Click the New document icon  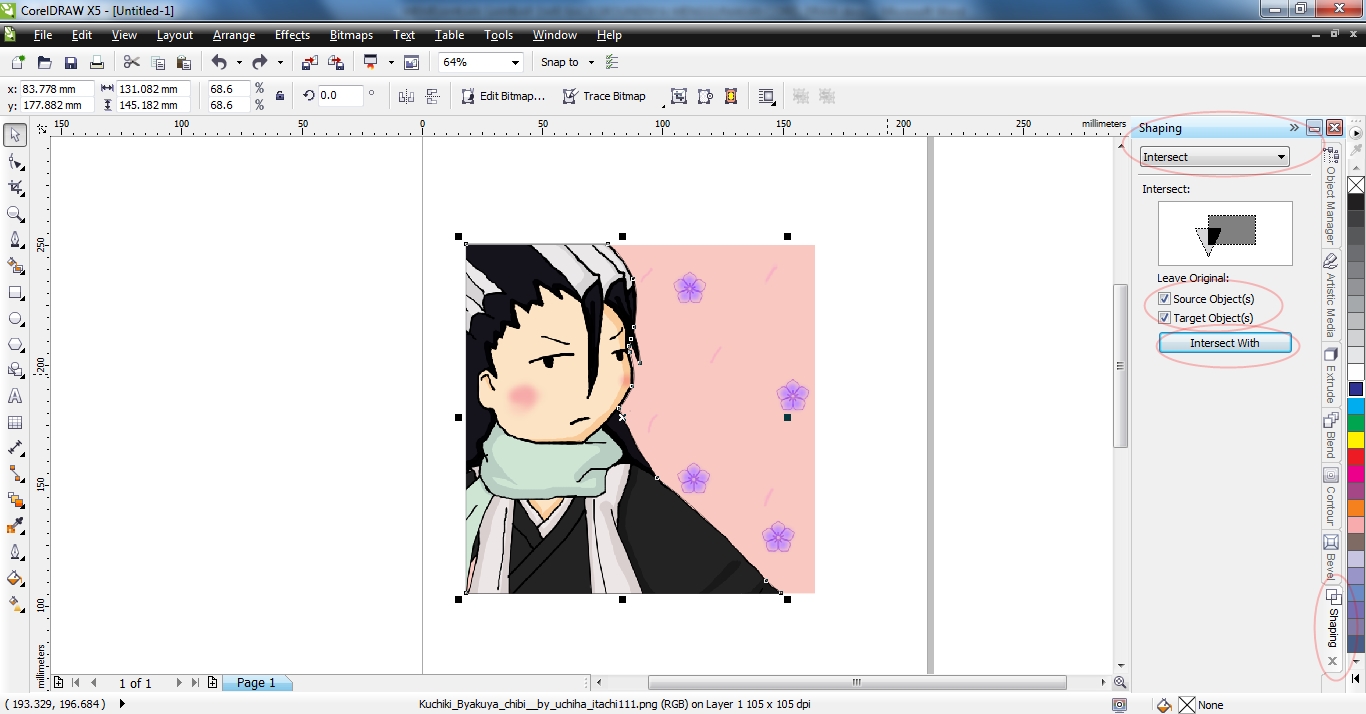(18, 62)
